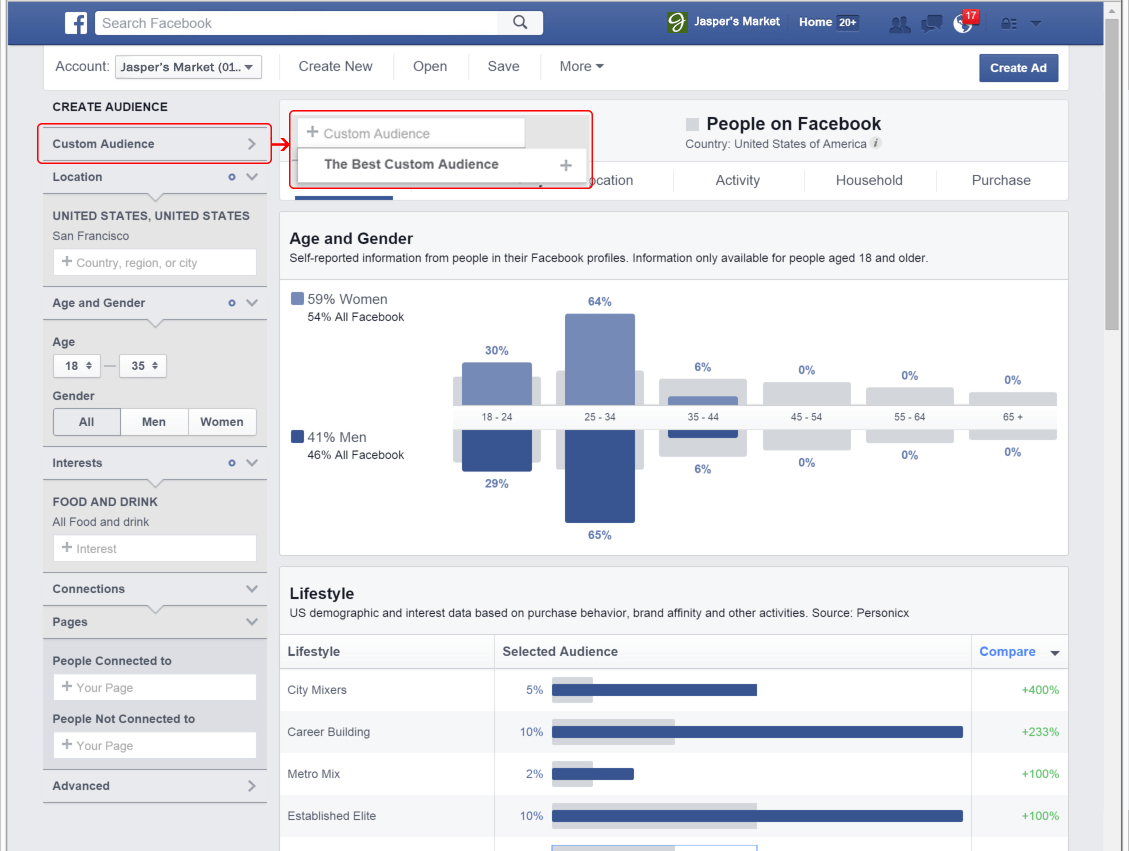The width and height of the screenshot is (1129, 851).
Task: Open the More dropdown menu
Action: tap(580, 66)
